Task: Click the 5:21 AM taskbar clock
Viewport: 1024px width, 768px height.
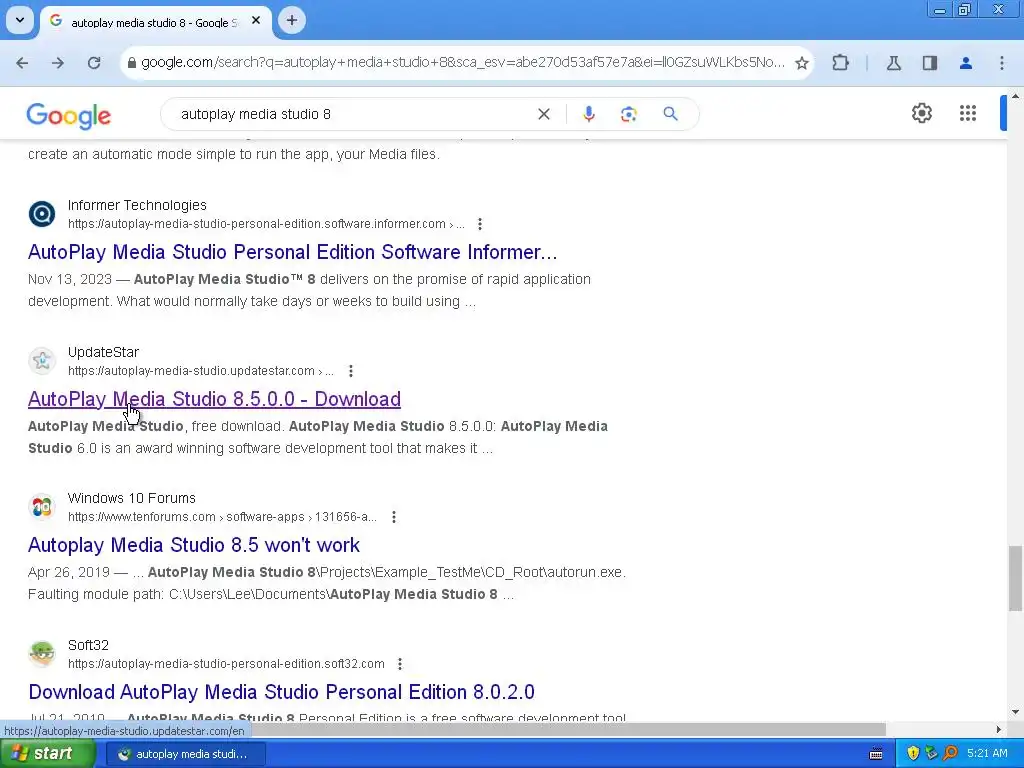Action: (987, 754)
